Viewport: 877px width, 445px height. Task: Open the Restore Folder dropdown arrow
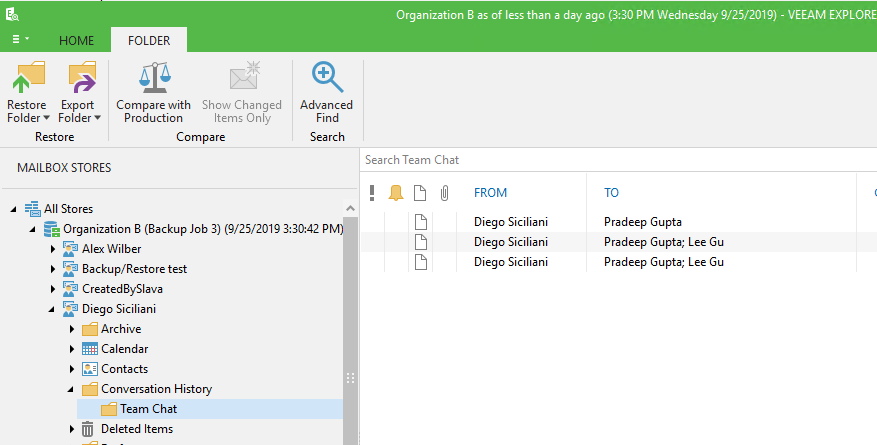(x=46, y=118)
